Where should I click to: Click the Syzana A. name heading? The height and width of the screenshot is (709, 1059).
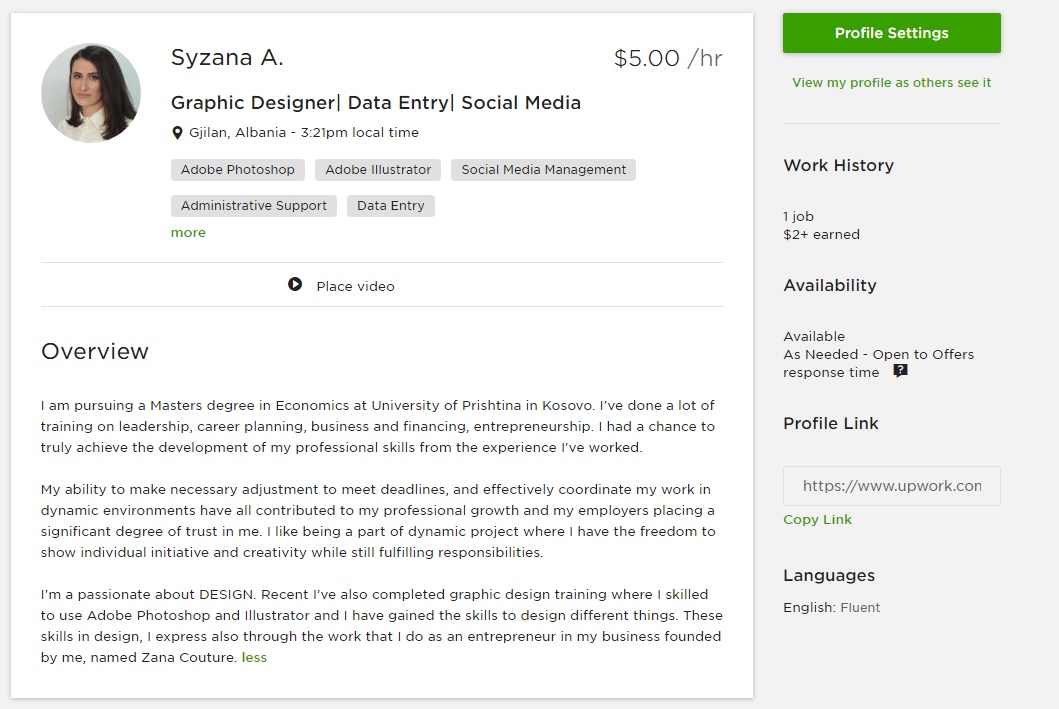pos(228,57)
